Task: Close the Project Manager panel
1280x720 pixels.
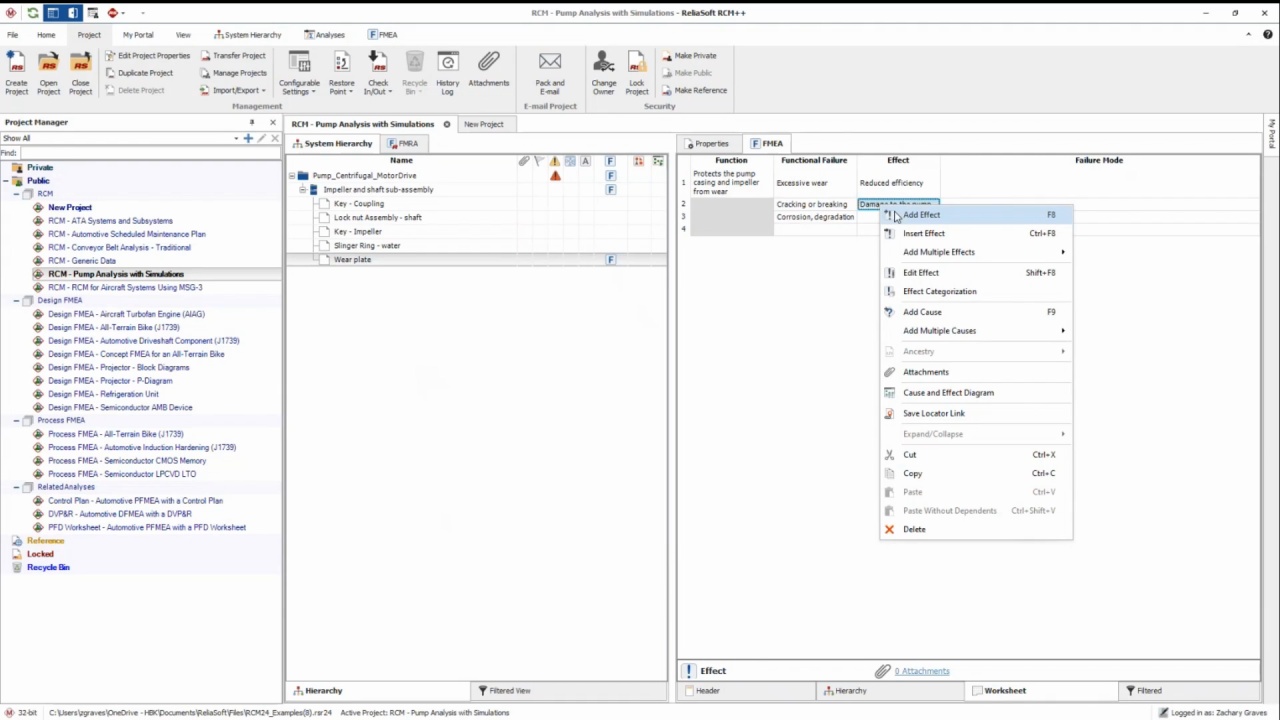Action: coord(272,122)
